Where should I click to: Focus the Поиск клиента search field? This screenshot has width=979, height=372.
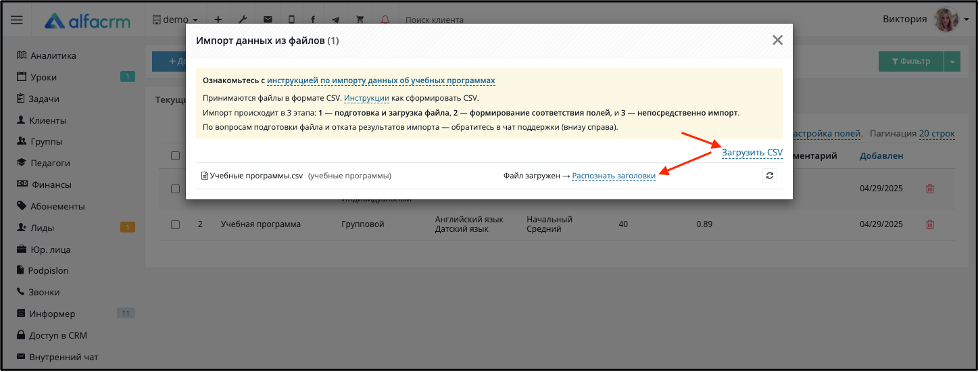coord(435,20)
